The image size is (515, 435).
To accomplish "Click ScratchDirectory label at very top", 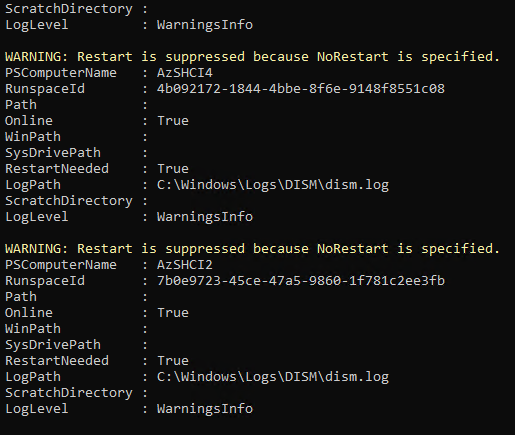I will (x=69, y=9).
